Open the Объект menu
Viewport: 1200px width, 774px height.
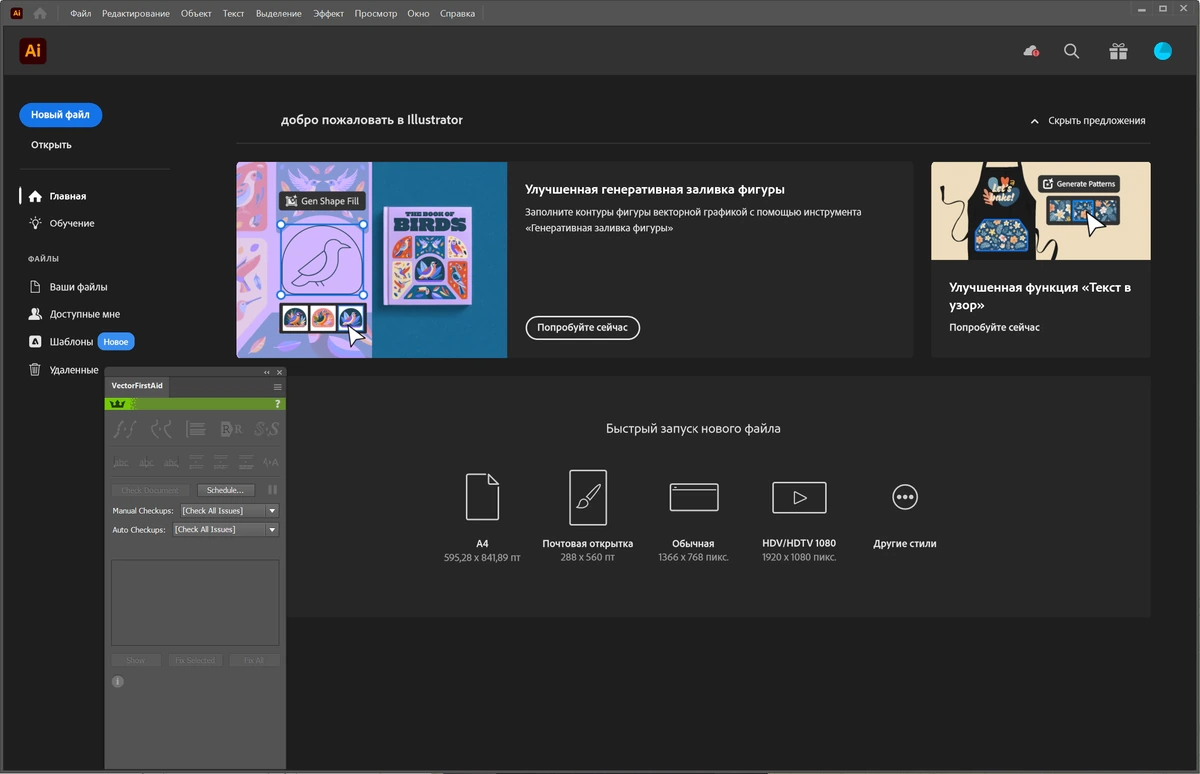click(x=196, y=14)
